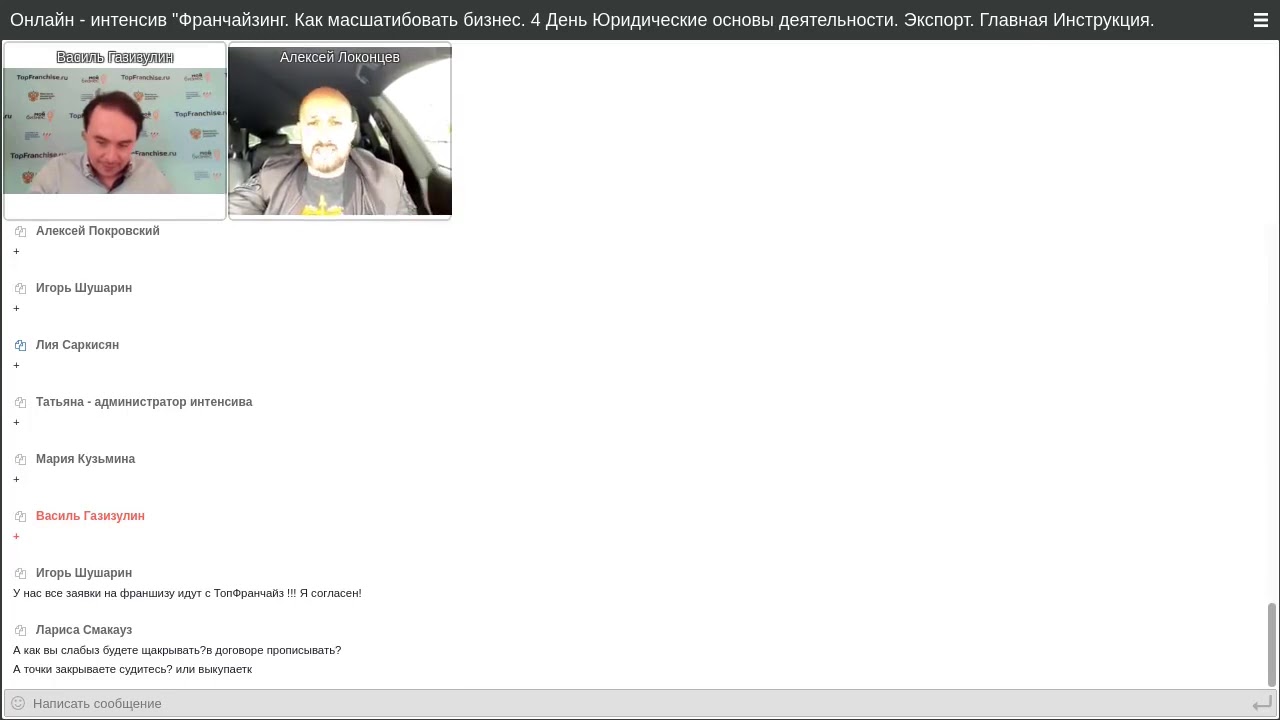Click the icon beside Алексей Покровский's name

[20, 231]
